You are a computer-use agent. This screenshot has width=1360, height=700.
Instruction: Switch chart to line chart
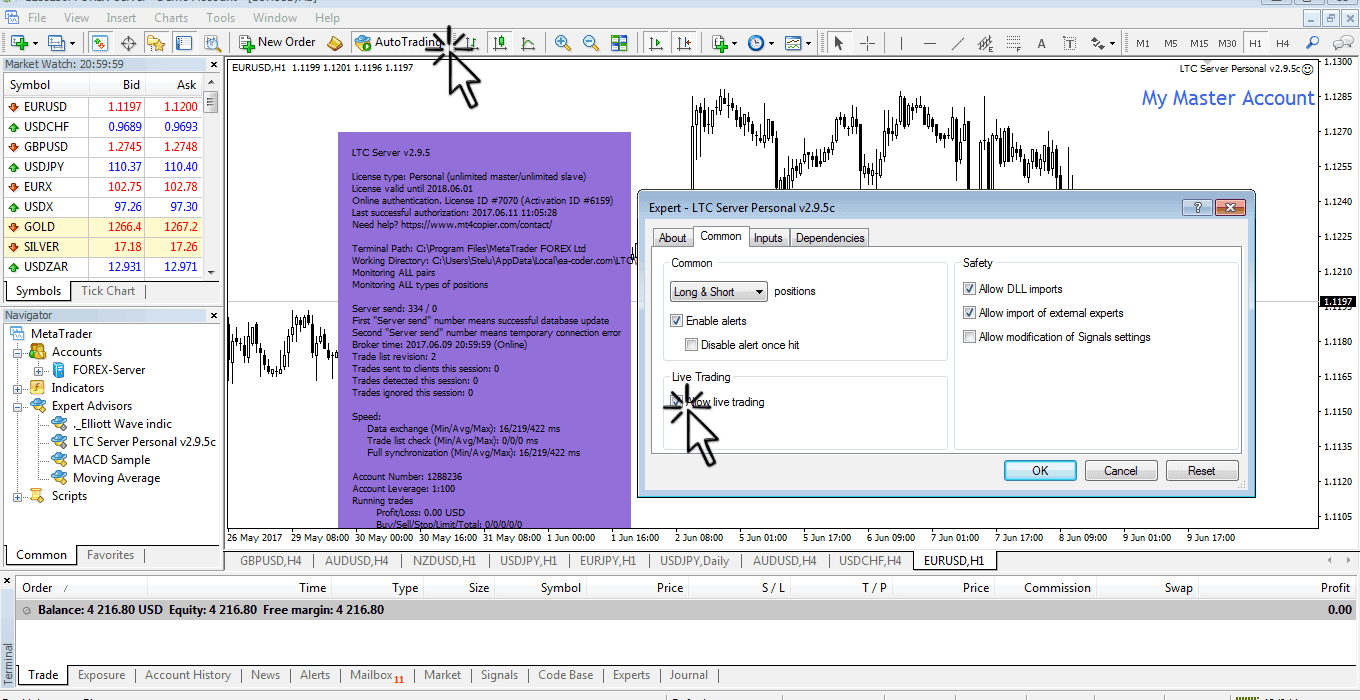point(527,43)
